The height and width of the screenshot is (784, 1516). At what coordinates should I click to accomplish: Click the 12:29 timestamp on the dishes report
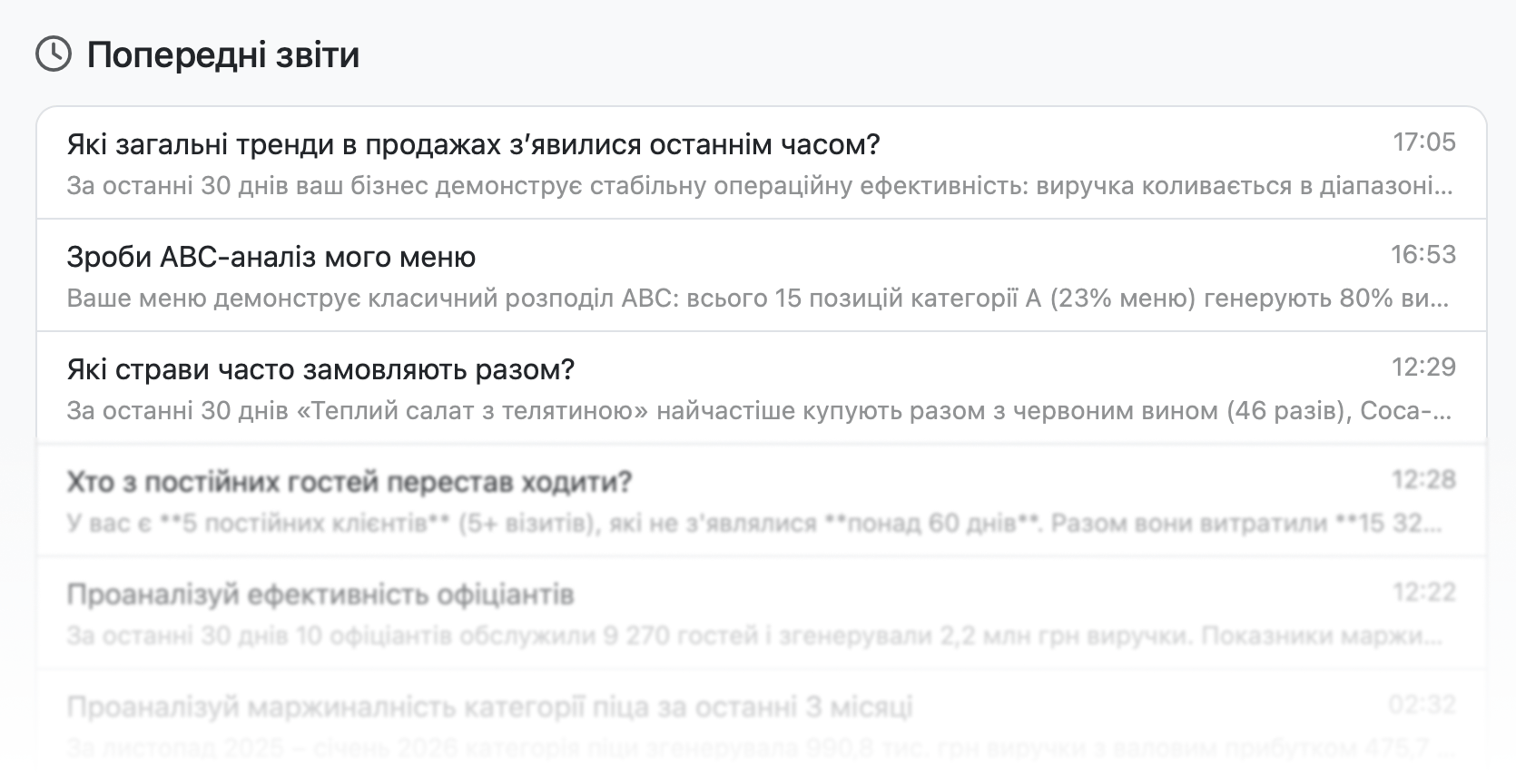tap(1423, 367)
